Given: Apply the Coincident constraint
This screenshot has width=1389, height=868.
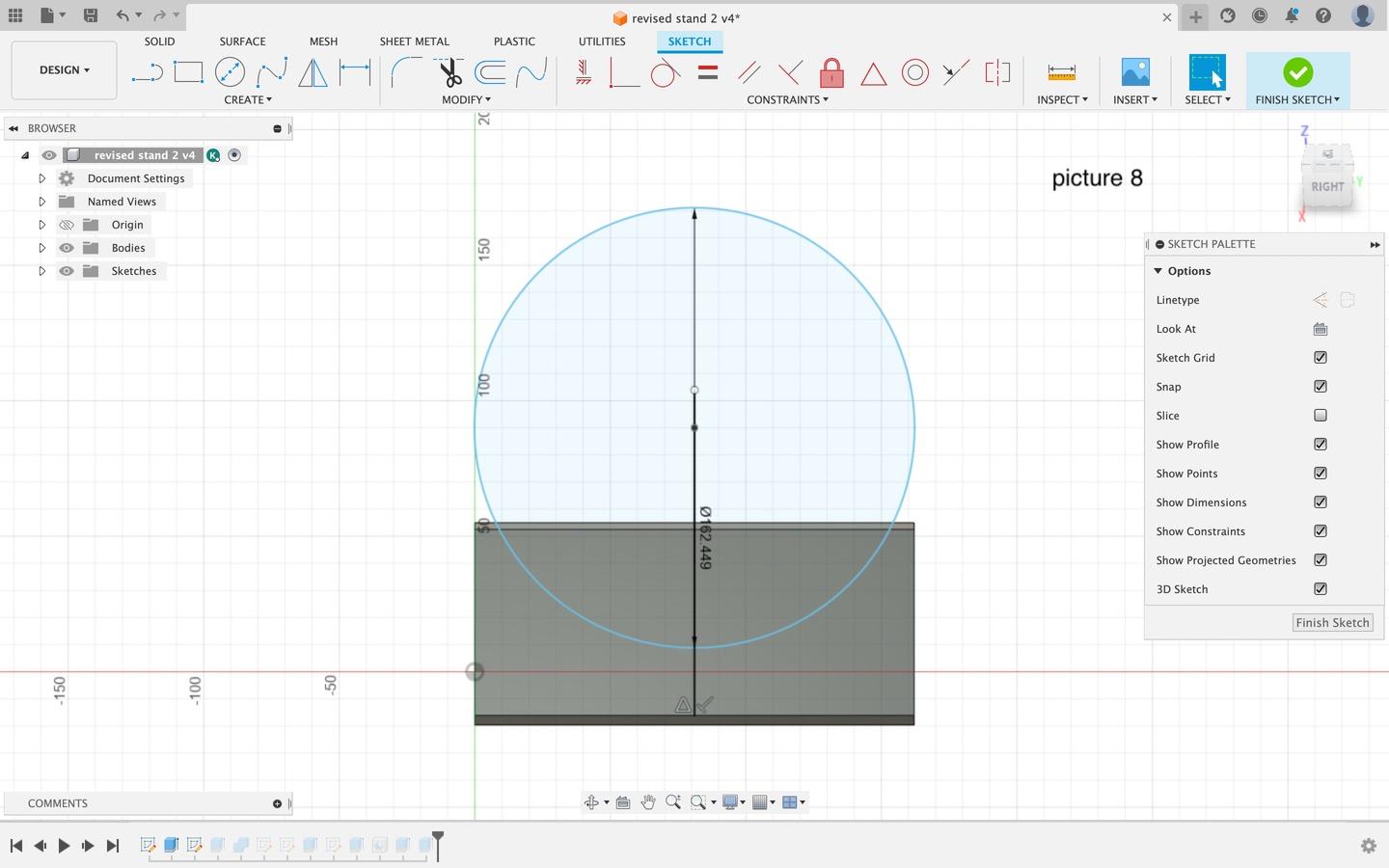Looking at the screenshot, I should [x=624, y=72].
